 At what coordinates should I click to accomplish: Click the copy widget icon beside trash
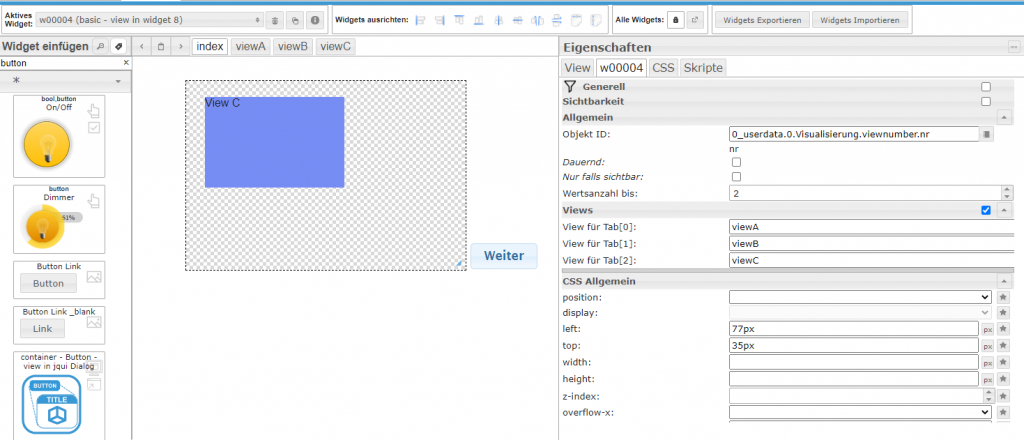(294, 20)
